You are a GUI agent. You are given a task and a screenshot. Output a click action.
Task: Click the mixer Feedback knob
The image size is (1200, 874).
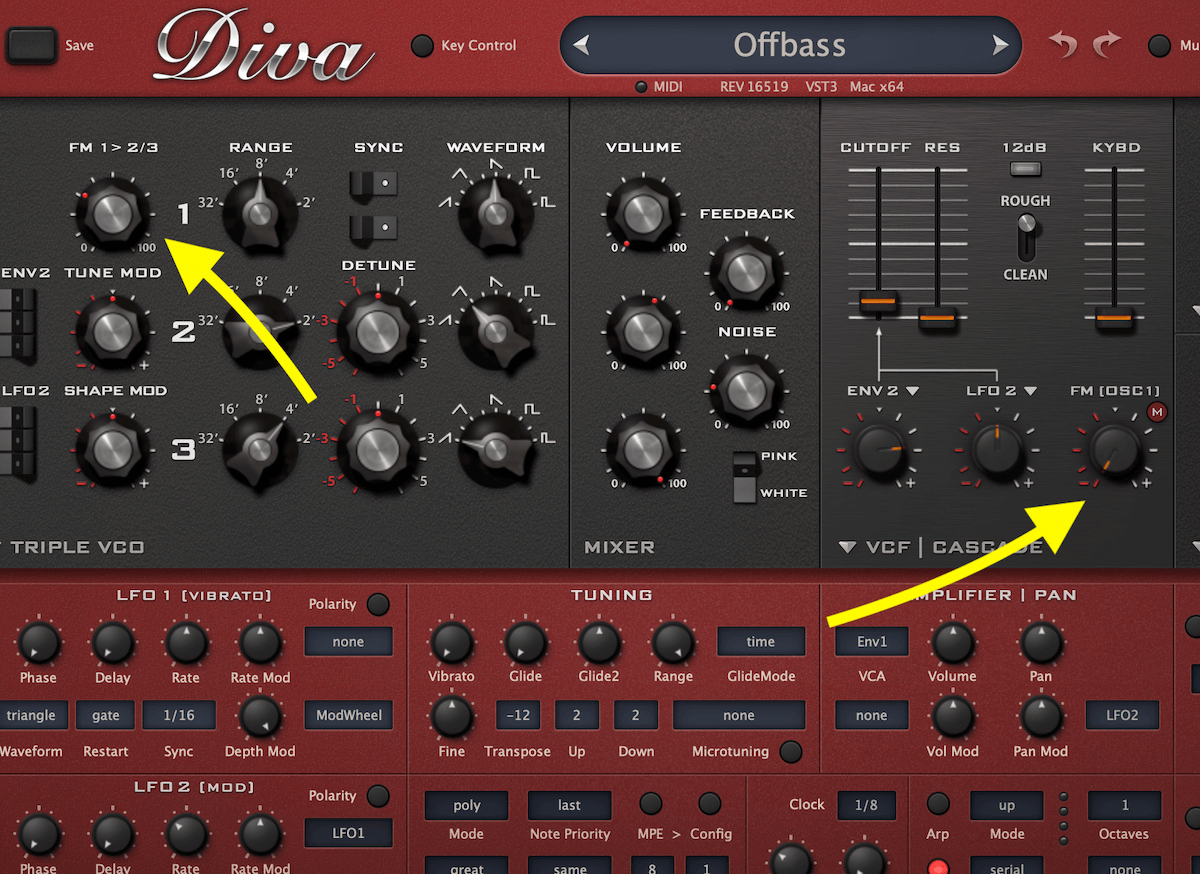[x=745, y=271]
